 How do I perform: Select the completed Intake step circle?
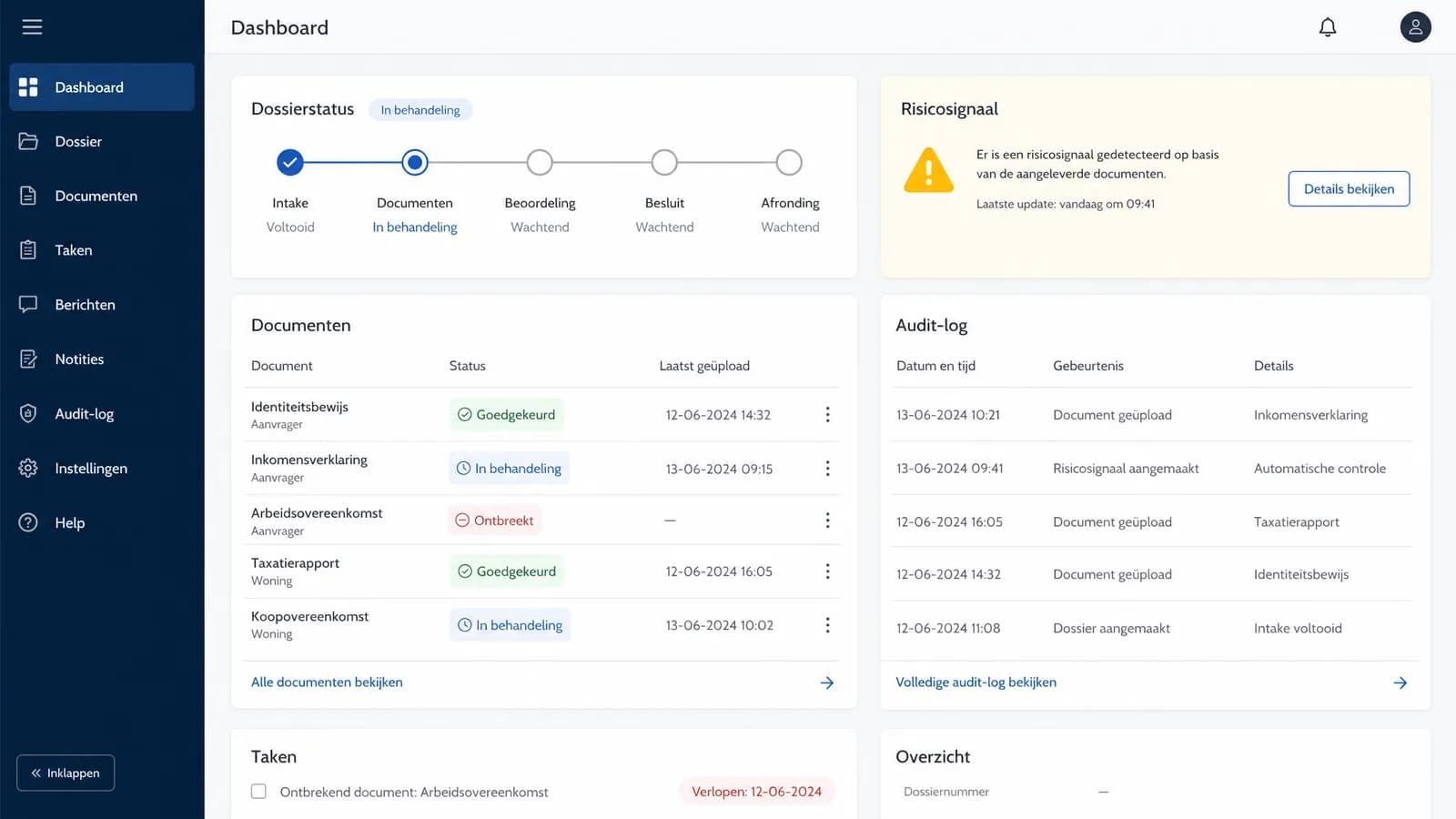pyautogui.click(x=289, y=163)
